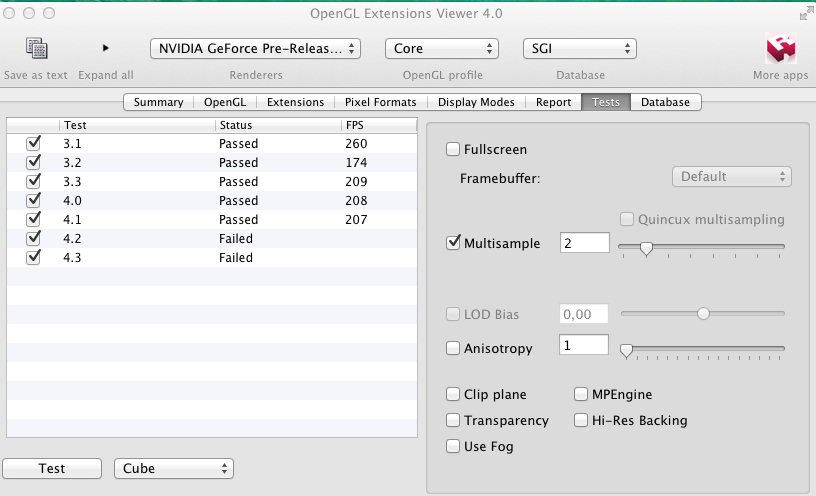Open the Renderers dropdown (NVIDIA GeForce)
Screen dimensions: 816x496
pyautogui.click(x=256, y=48)
